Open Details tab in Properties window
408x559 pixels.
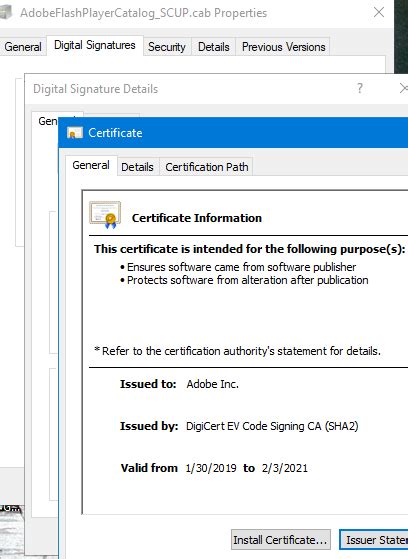pos(214,47)
